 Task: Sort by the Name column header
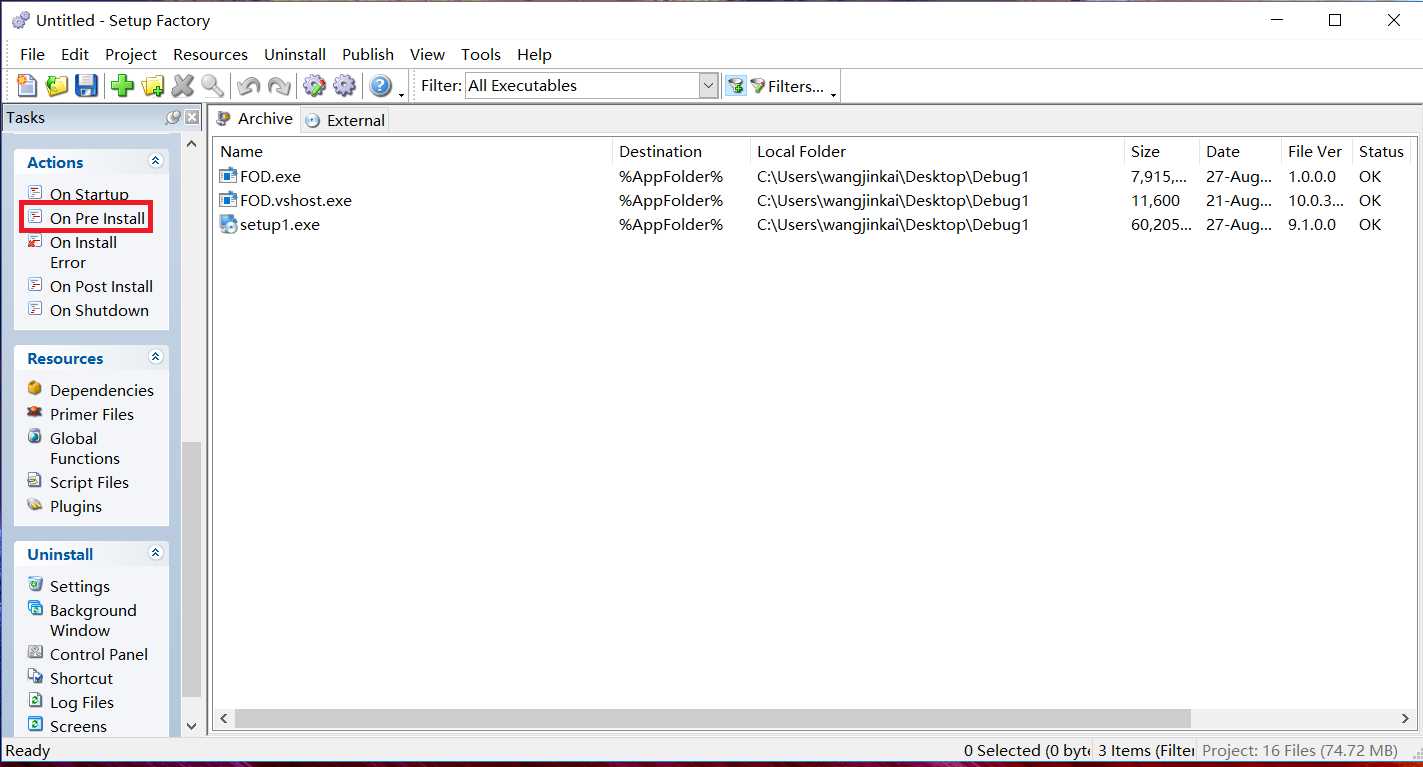coord(413,151)
